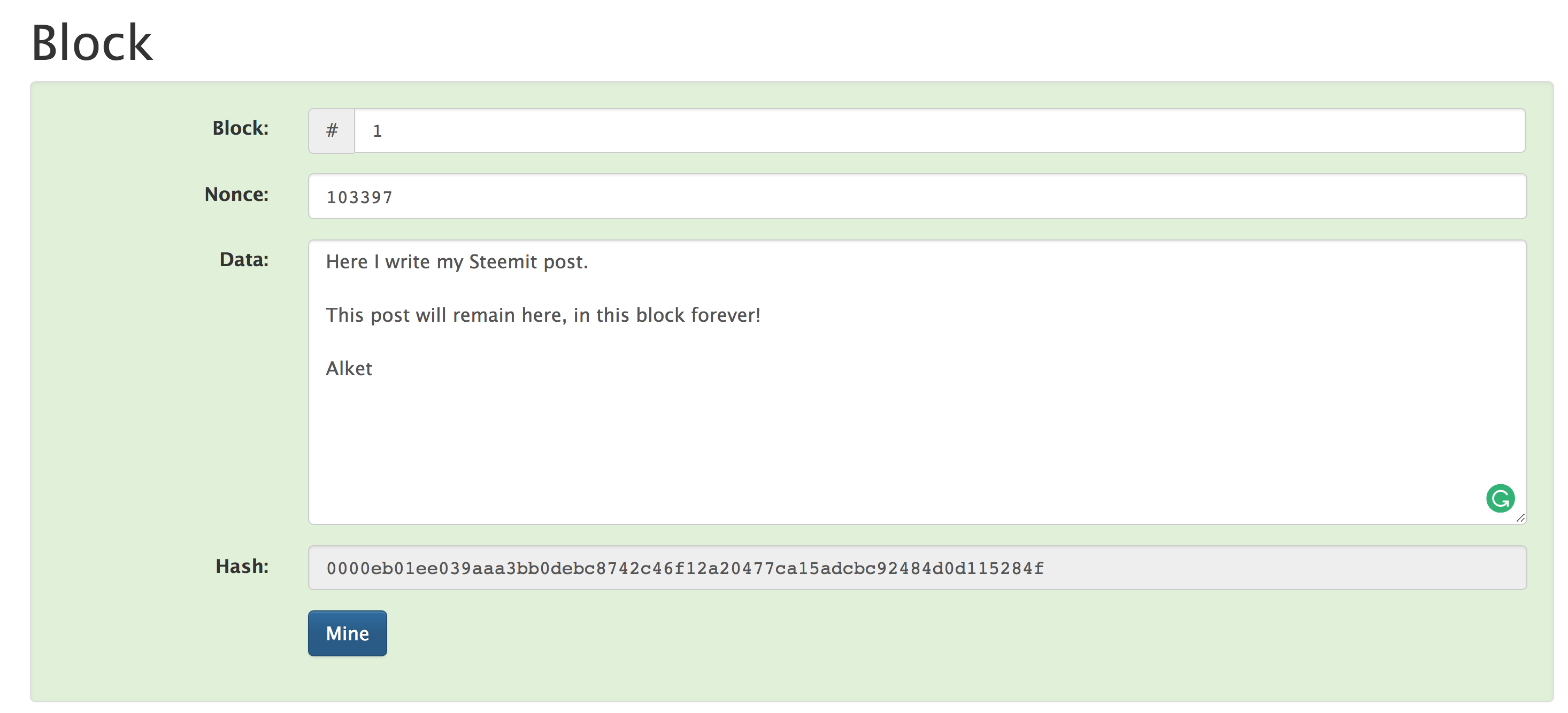Viewport: 1568px width, 713px height.
Task: Place cursor on the word "write"
Action: tap(407, 262)
